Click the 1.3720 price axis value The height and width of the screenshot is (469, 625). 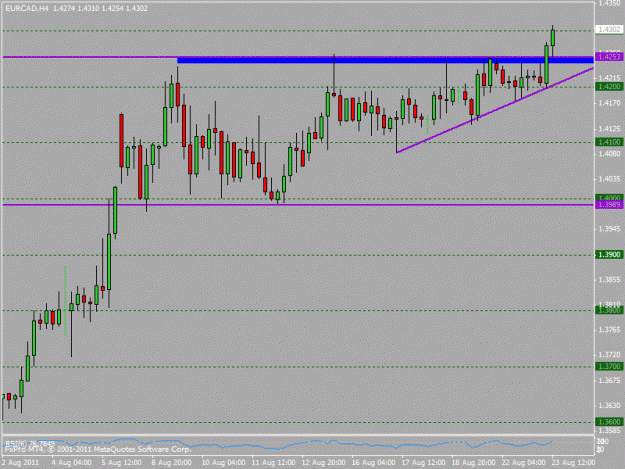coord(609,355)
